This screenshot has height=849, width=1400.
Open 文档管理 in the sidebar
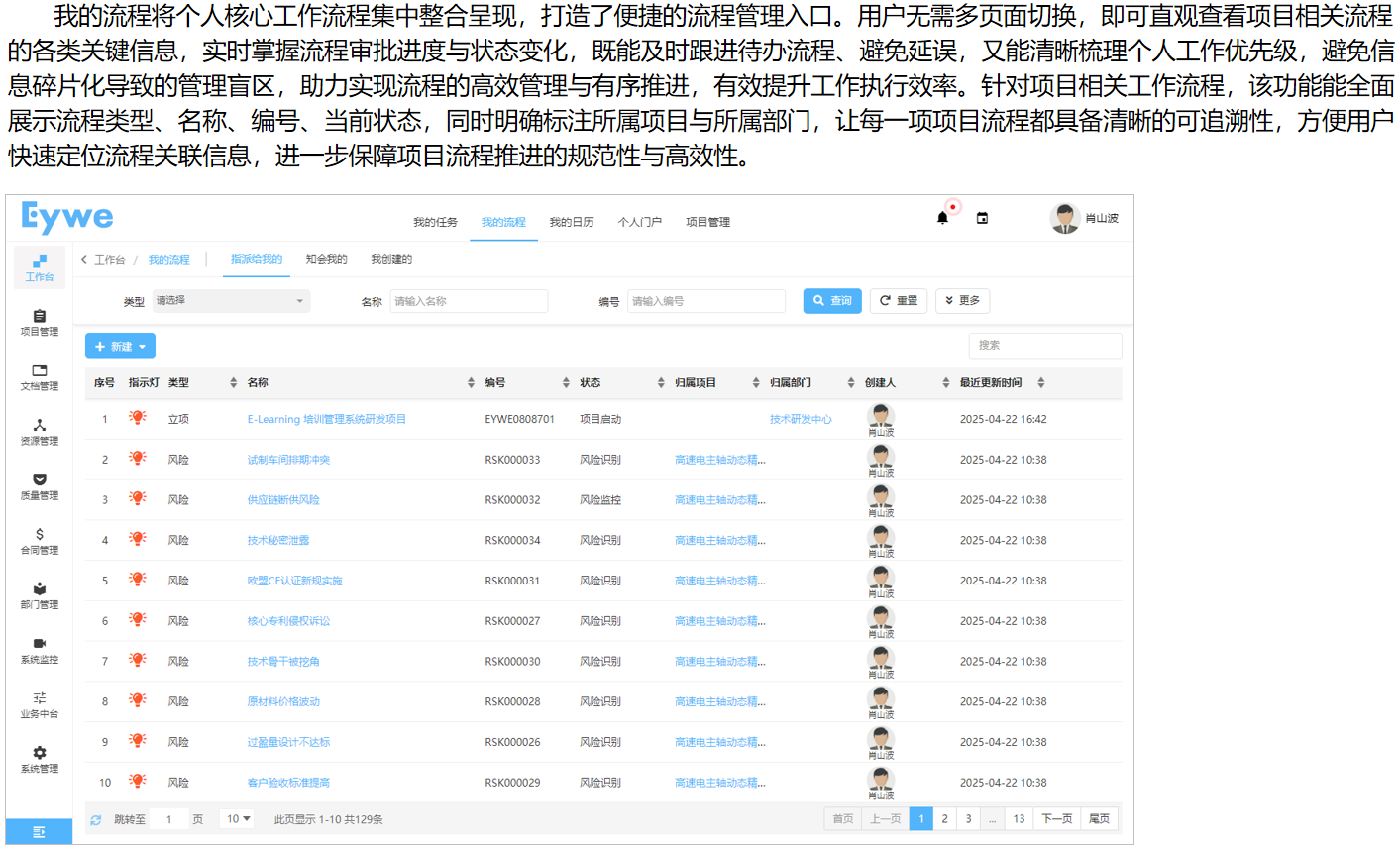39,376
